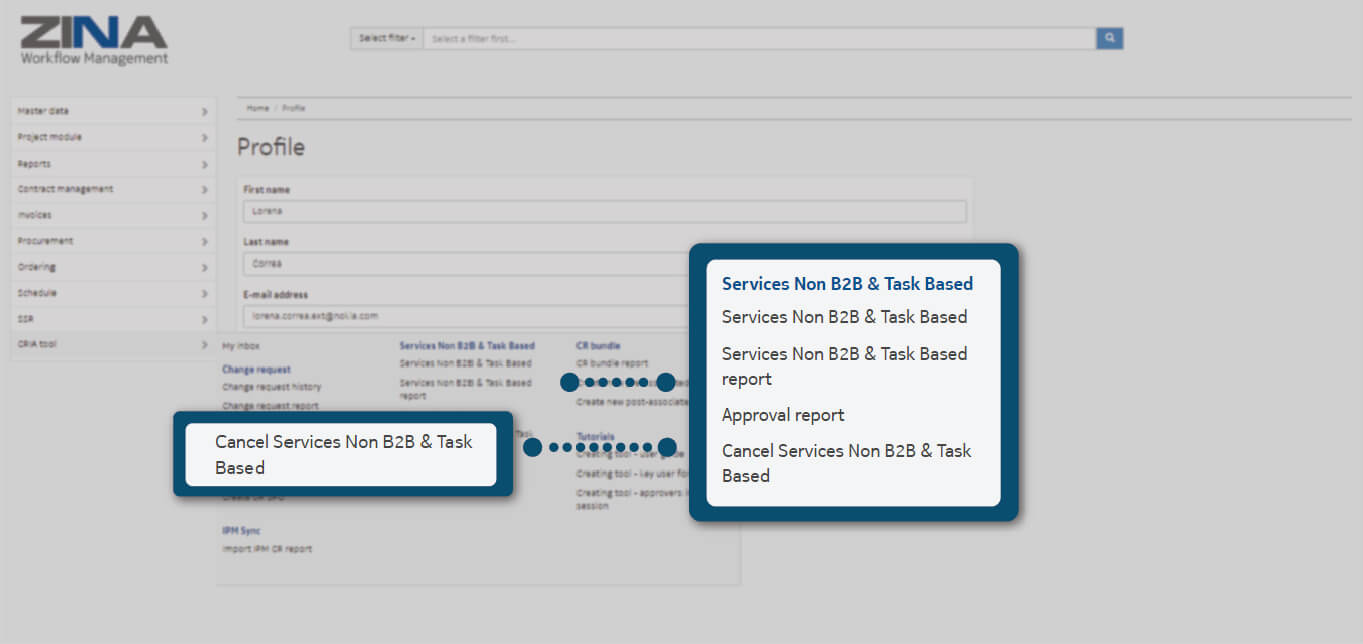Click the Procurement chevron arrow

[x=204, y=241]
